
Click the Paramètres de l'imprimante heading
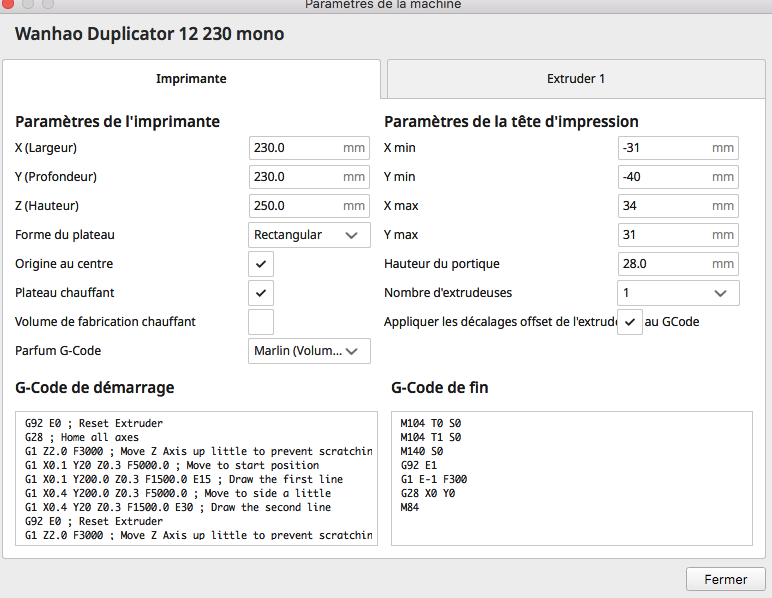(x=117, y=122)
